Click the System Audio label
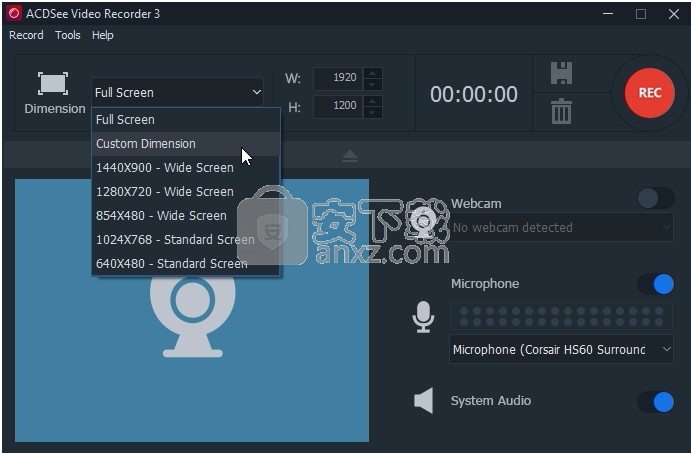691x453 pixels. coord(491,401)
